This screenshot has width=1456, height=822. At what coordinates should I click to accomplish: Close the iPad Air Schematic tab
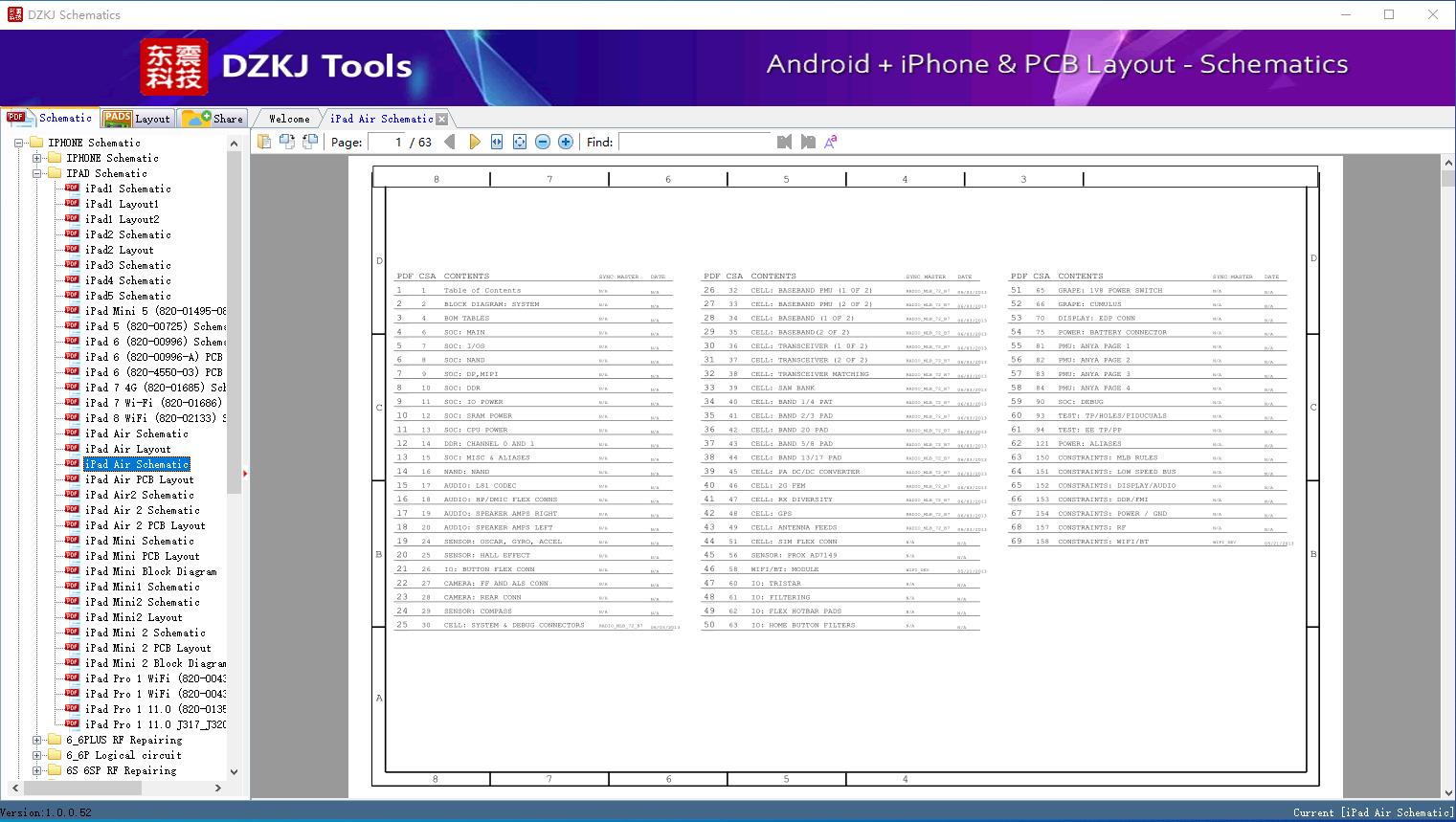(441, 120)
